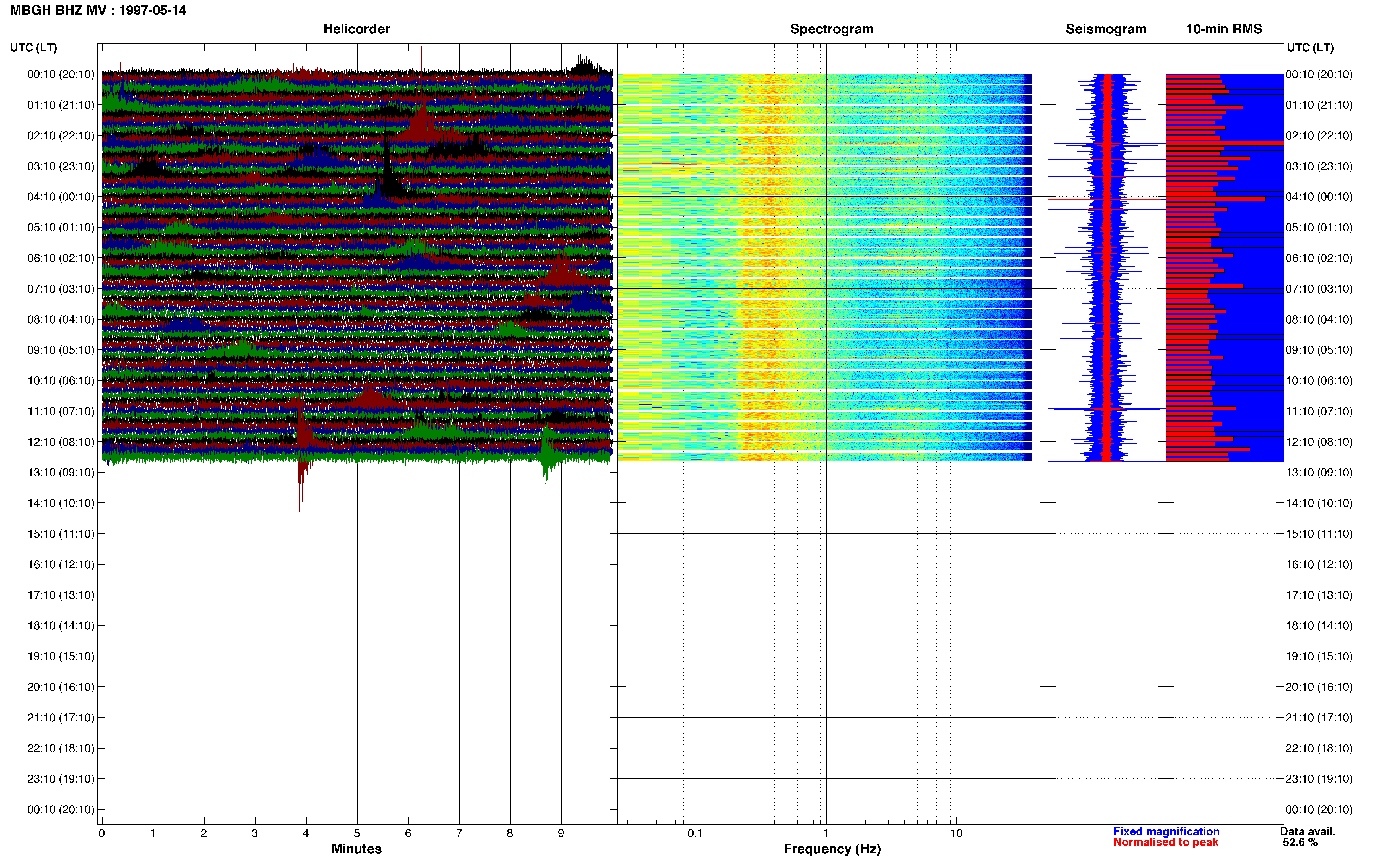The width and height of the screenshot is (1388, 868).
Task: Click the 'Data avail.' label
Action: (1308, 831)
